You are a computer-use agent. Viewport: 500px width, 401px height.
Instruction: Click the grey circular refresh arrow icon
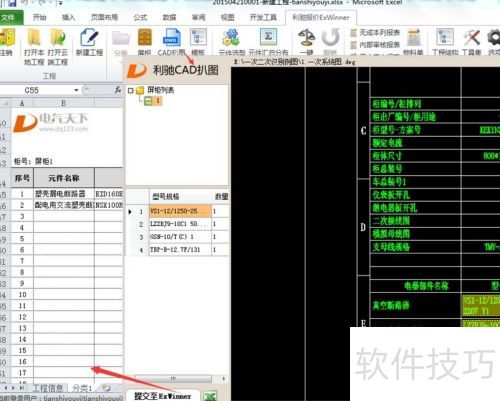pyautogui.click(x=330, y=37)
